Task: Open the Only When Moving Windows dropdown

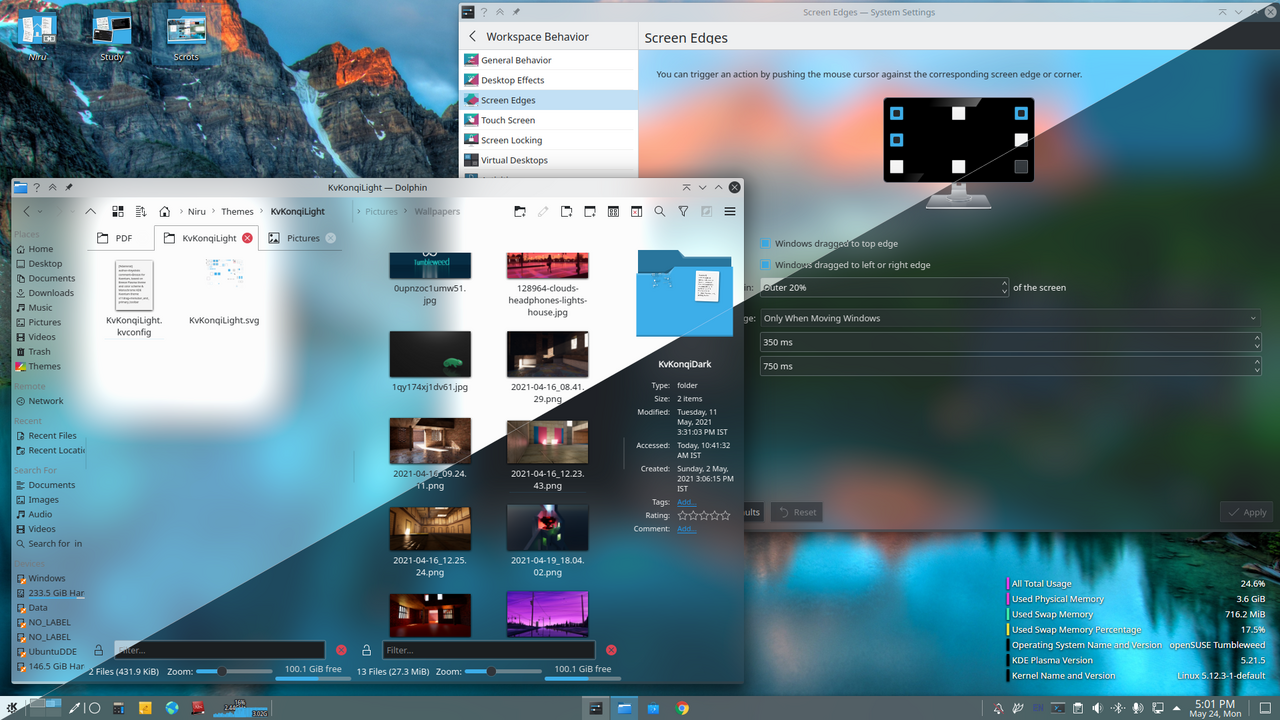Action: (x=1010, y=318)
